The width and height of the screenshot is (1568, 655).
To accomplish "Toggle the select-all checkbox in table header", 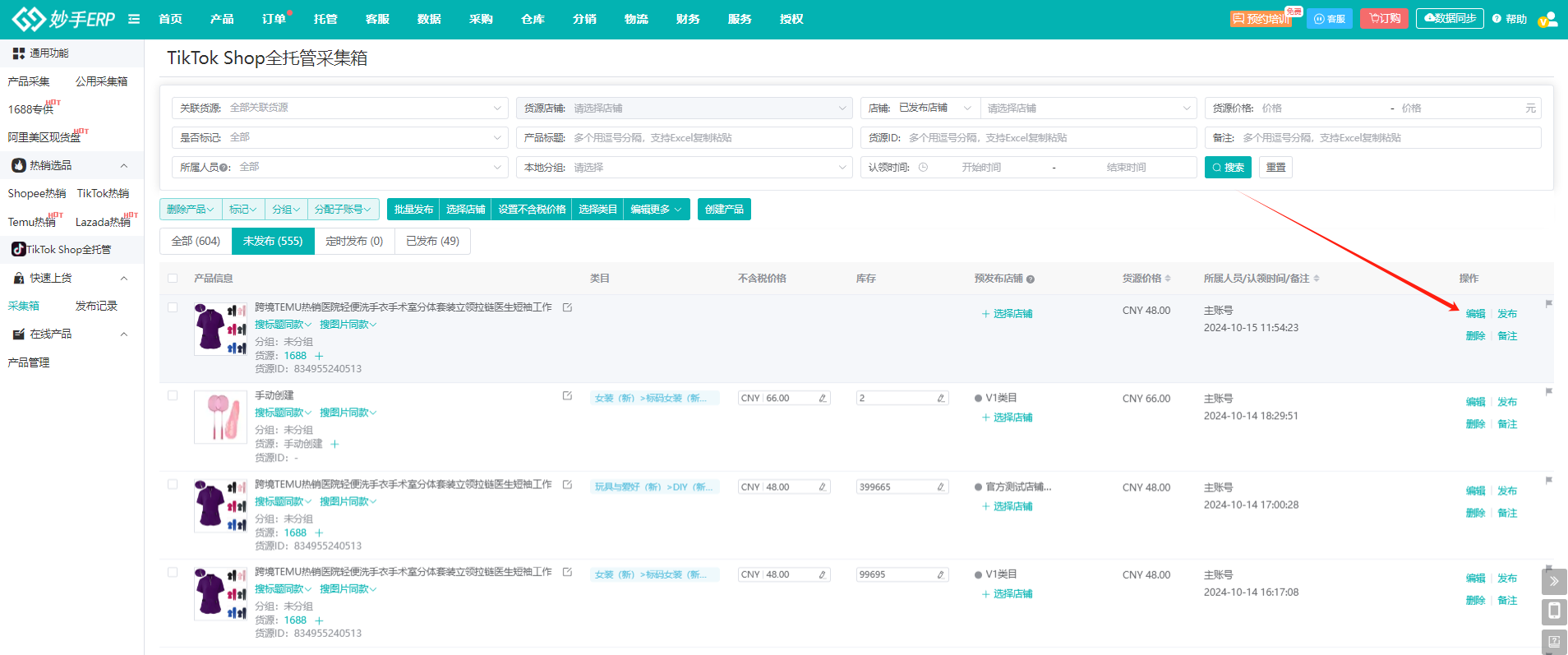I will click(173, 279).
